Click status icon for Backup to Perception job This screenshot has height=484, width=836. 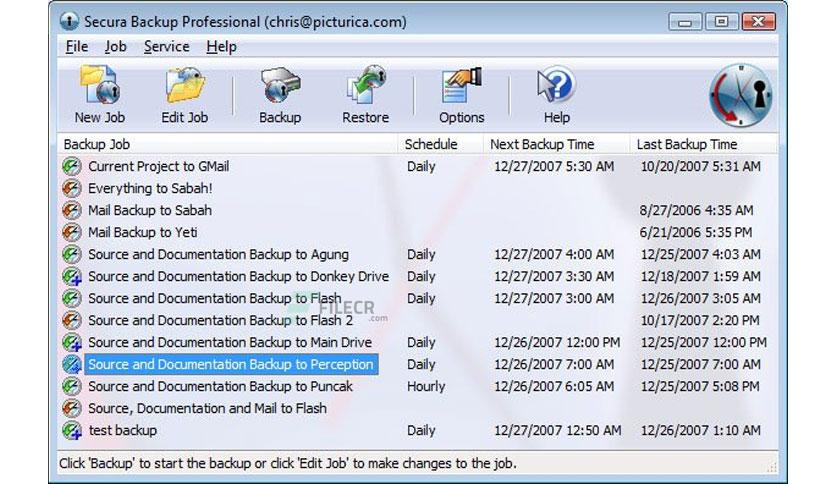click(x=71, y=364)
